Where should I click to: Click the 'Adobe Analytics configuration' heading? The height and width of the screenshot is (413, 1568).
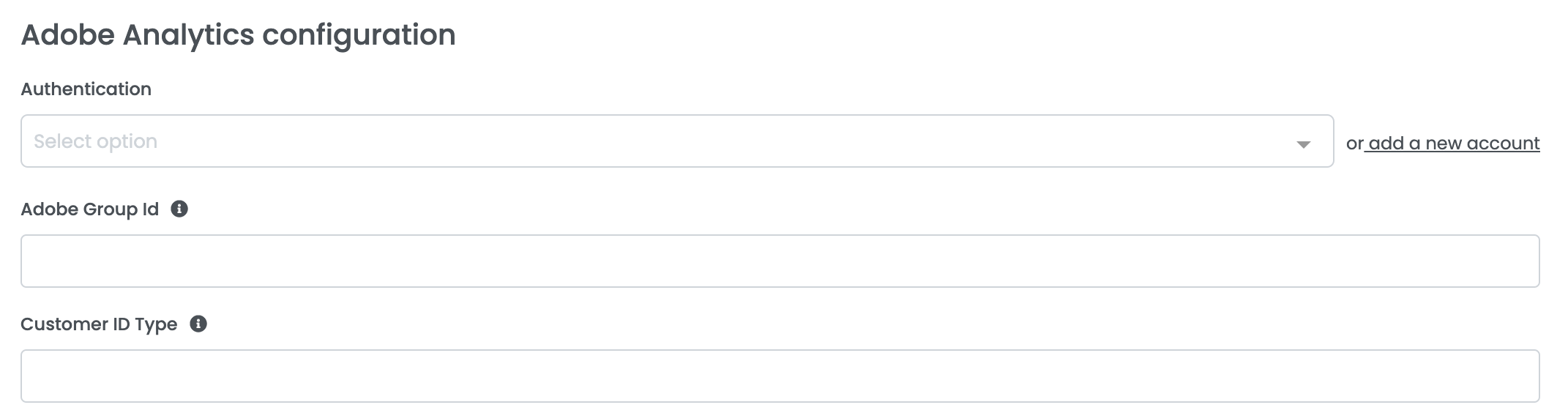[238, 35]
